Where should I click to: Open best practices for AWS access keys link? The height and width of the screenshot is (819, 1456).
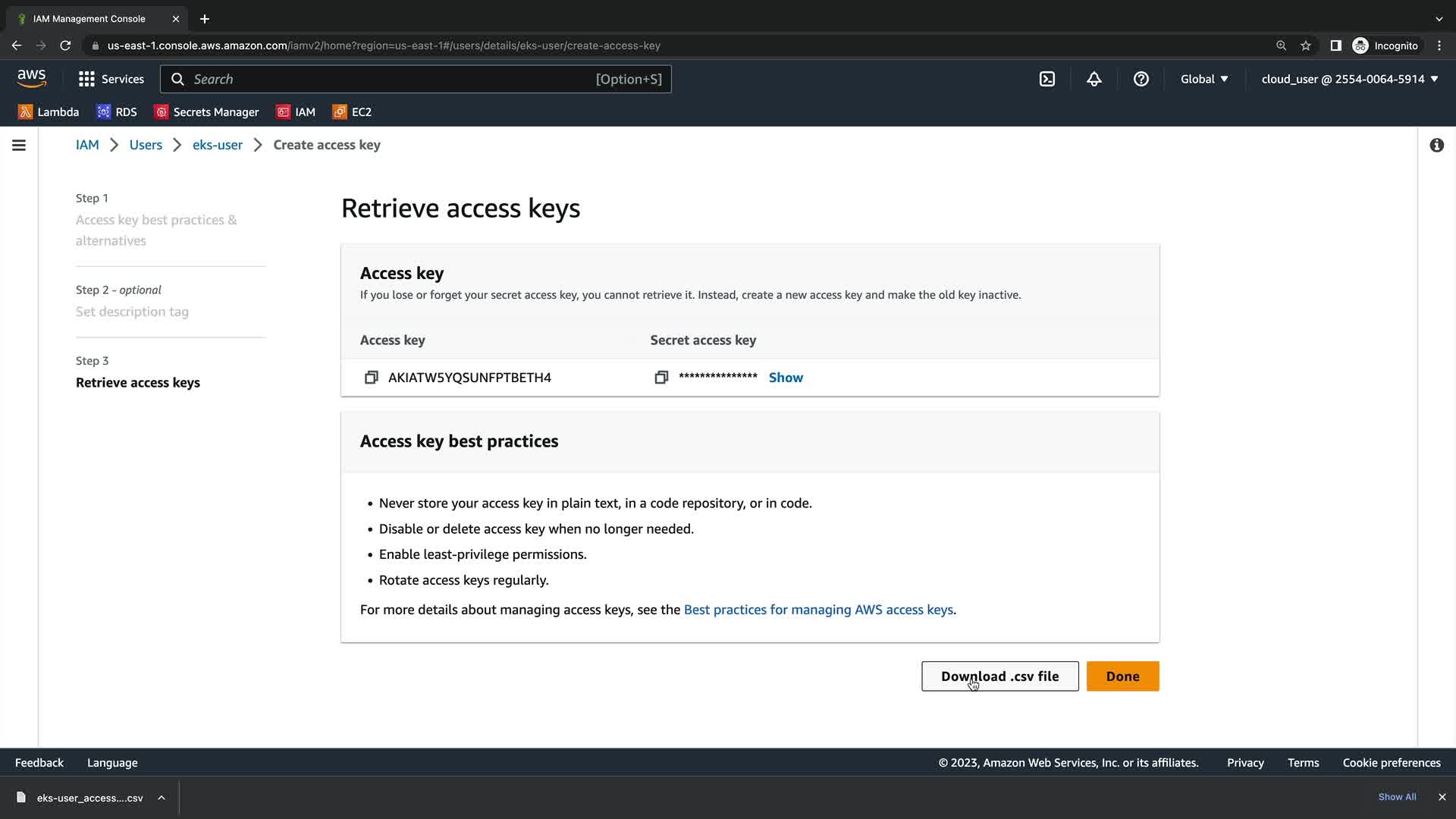point(818,610)
